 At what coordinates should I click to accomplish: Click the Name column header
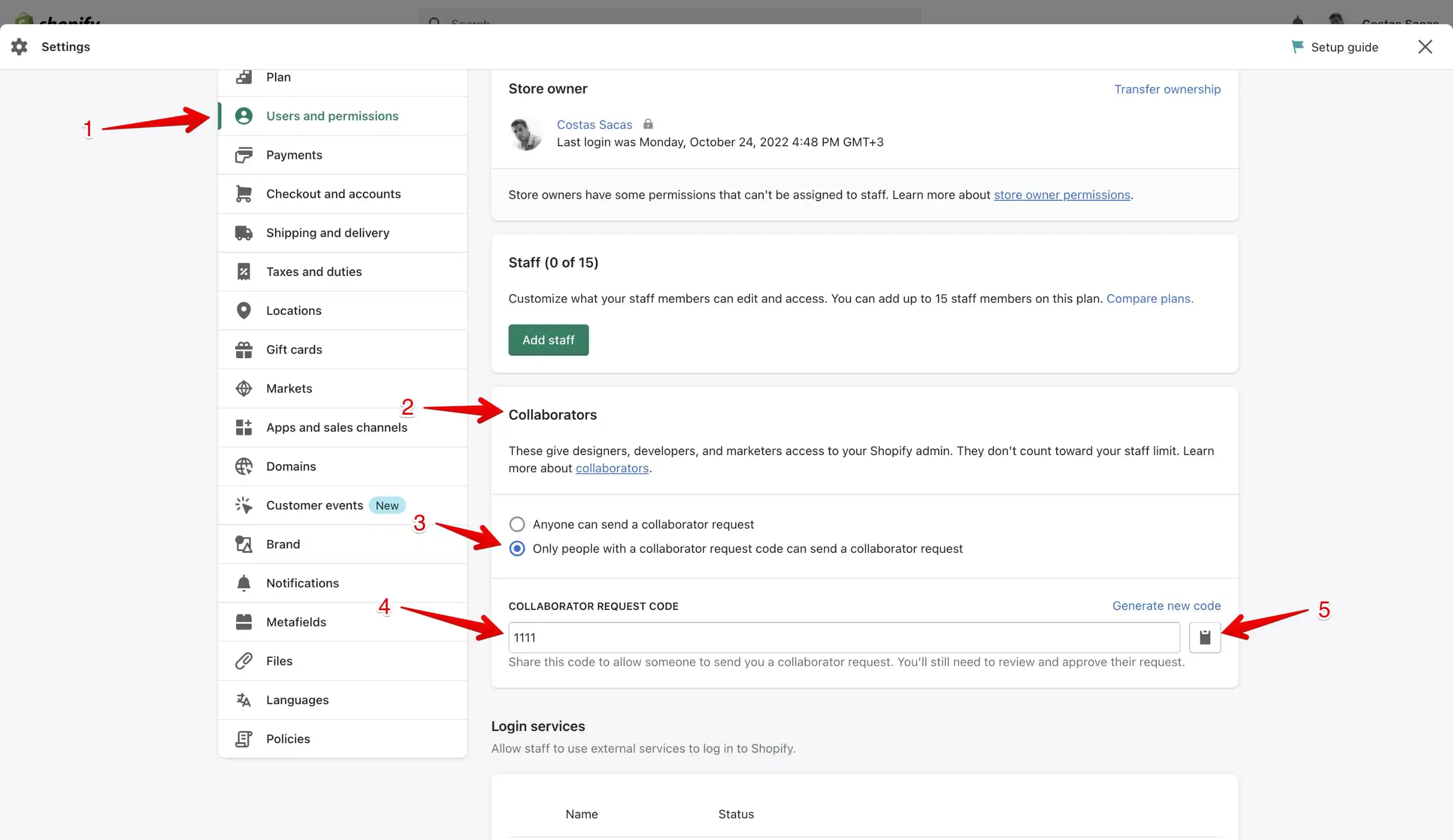coord(581,813)
